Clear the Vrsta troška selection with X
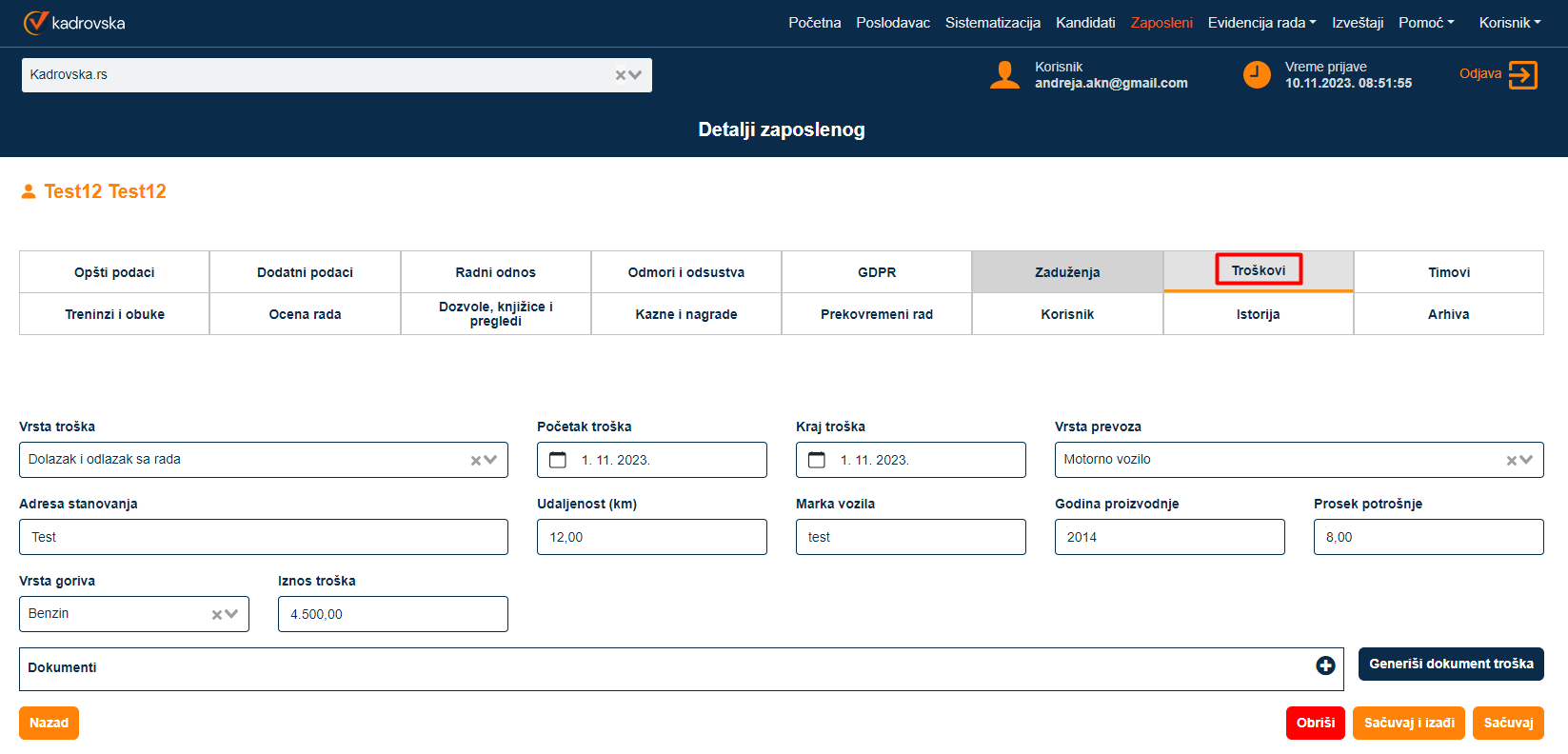This screenshot has width=1568, height=754. coord(476,460)
